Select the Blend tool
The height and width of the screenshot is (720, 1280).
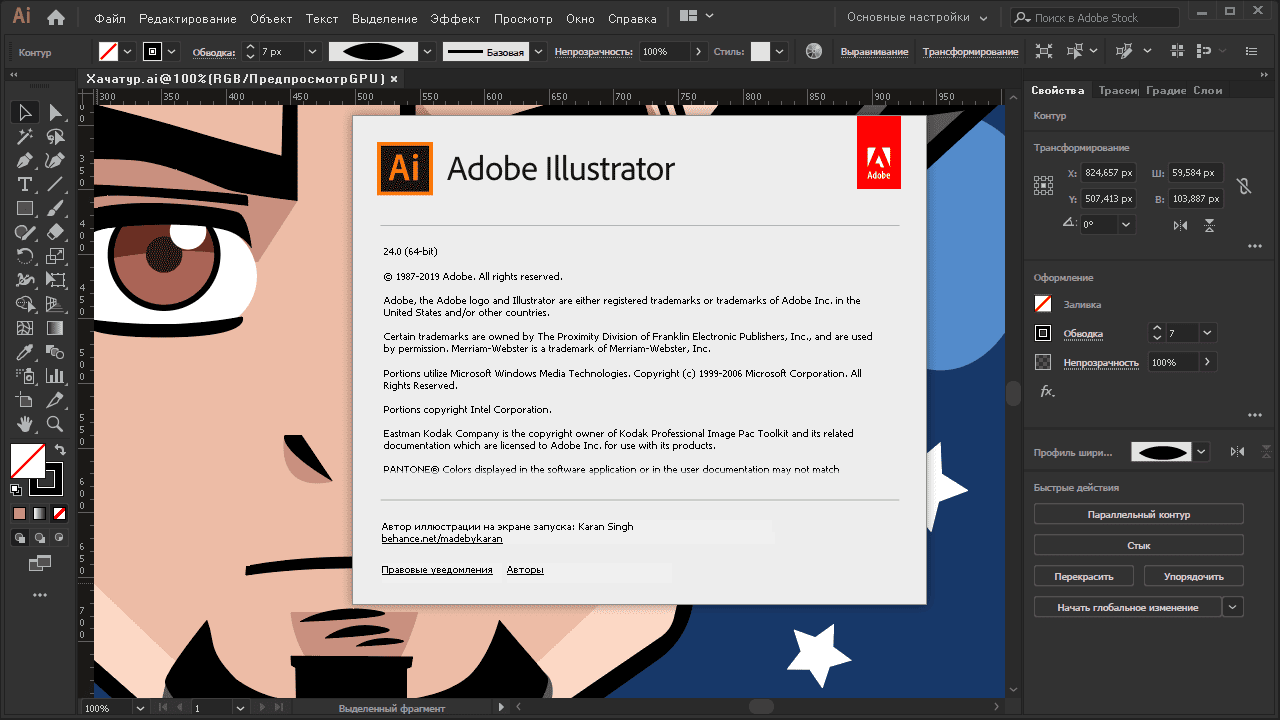coord(56,352)
